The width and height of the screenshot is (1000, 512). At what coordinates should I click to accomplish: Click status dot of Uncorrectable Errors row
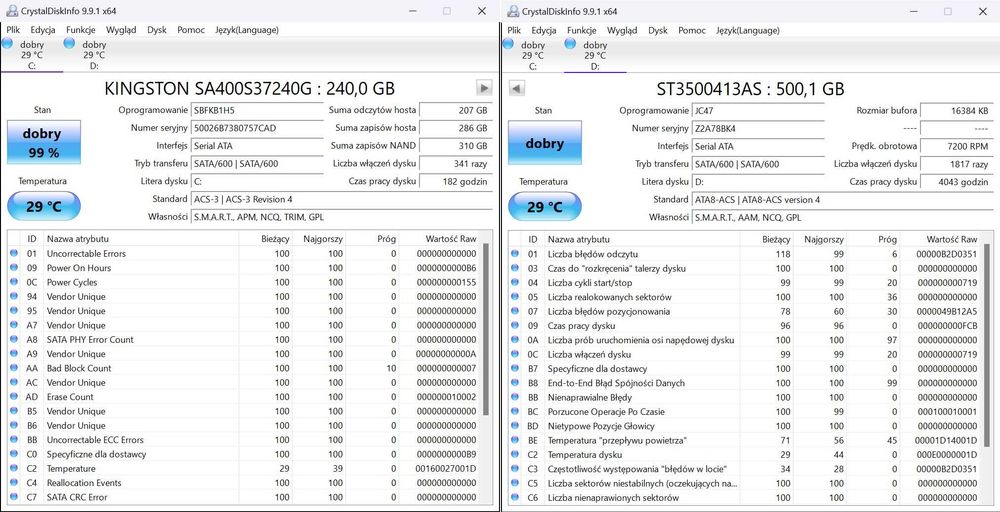coord(14,253)
